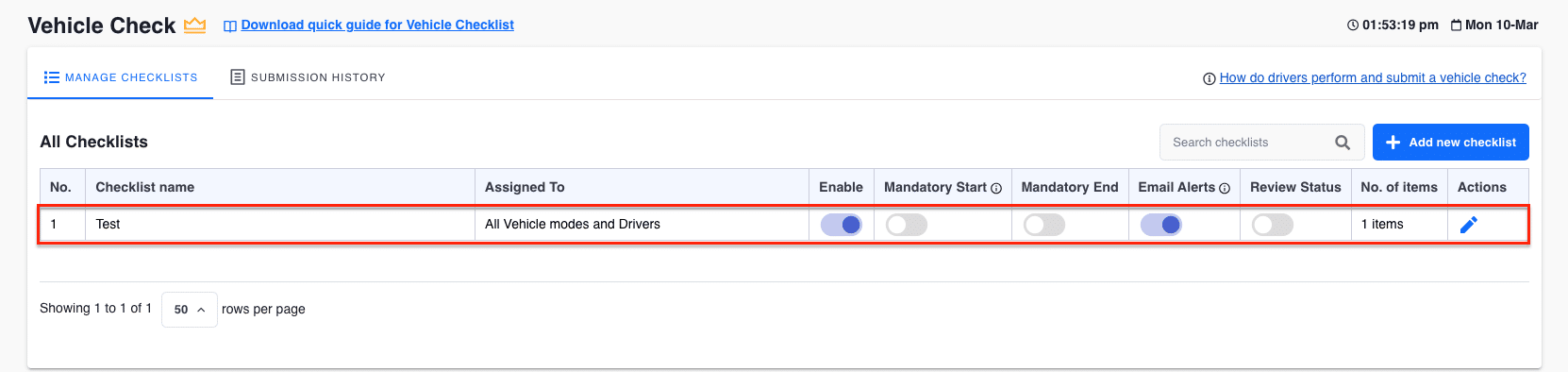Disable the Enable toggle for Test checklist
Viewport: 1568px width, 372px height.
click(x=841, y=225)
